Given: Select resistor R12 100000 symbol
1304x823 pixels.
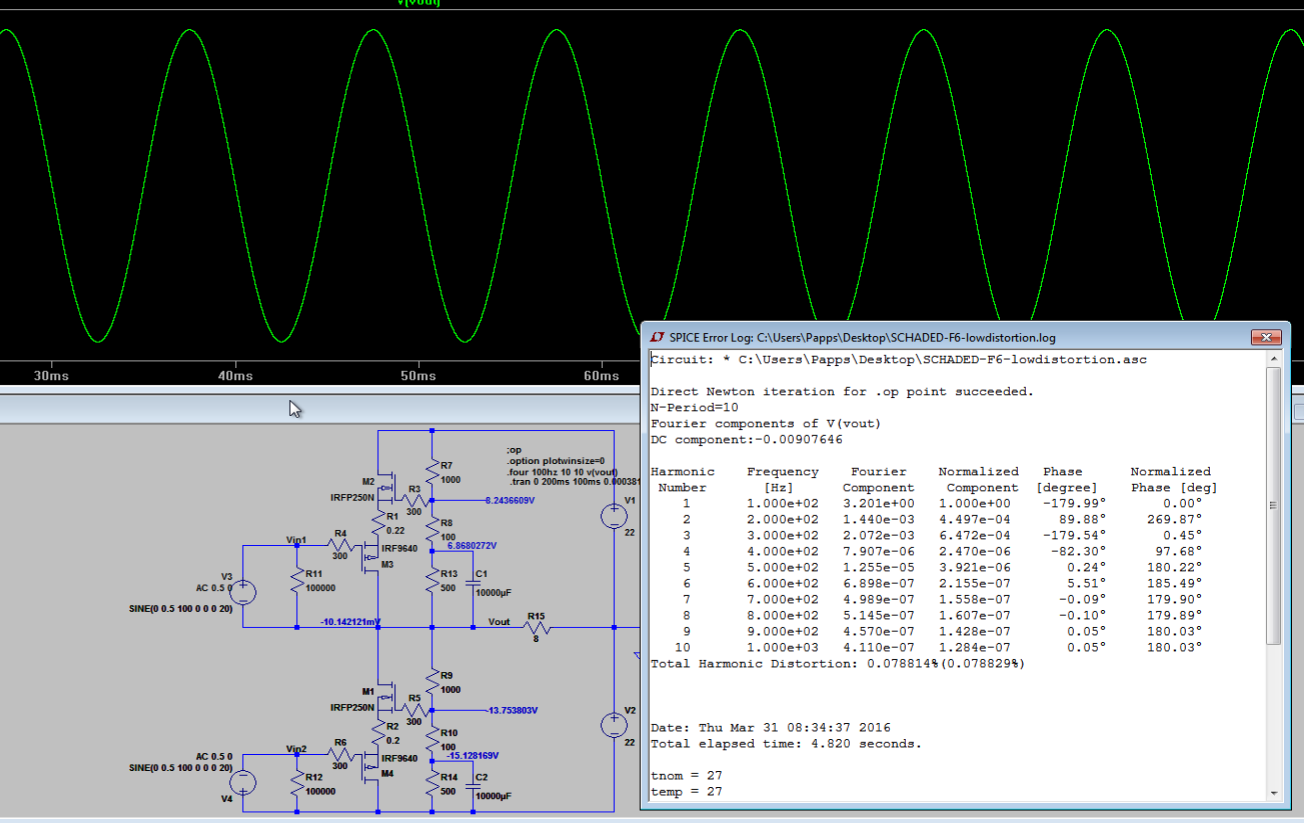Looking at the screenshot, I should 297,784.
